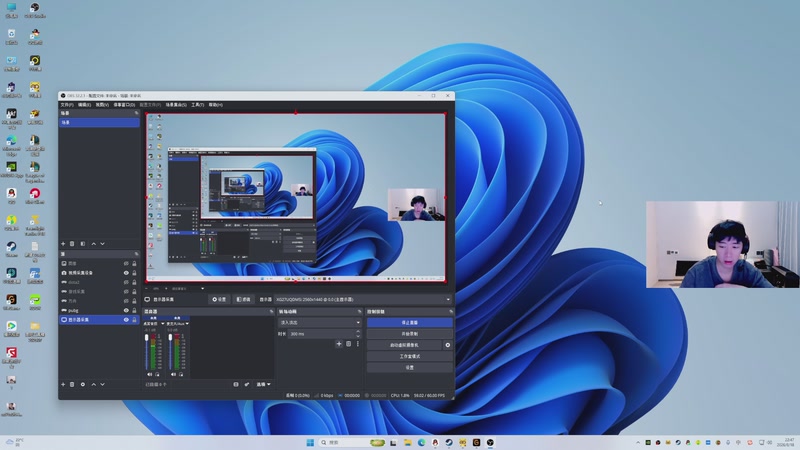Viewport: 800px width, 450px height.
Task: Open the display selector dropdown showing 2560x1440
Action: click(x=363, y=299)
